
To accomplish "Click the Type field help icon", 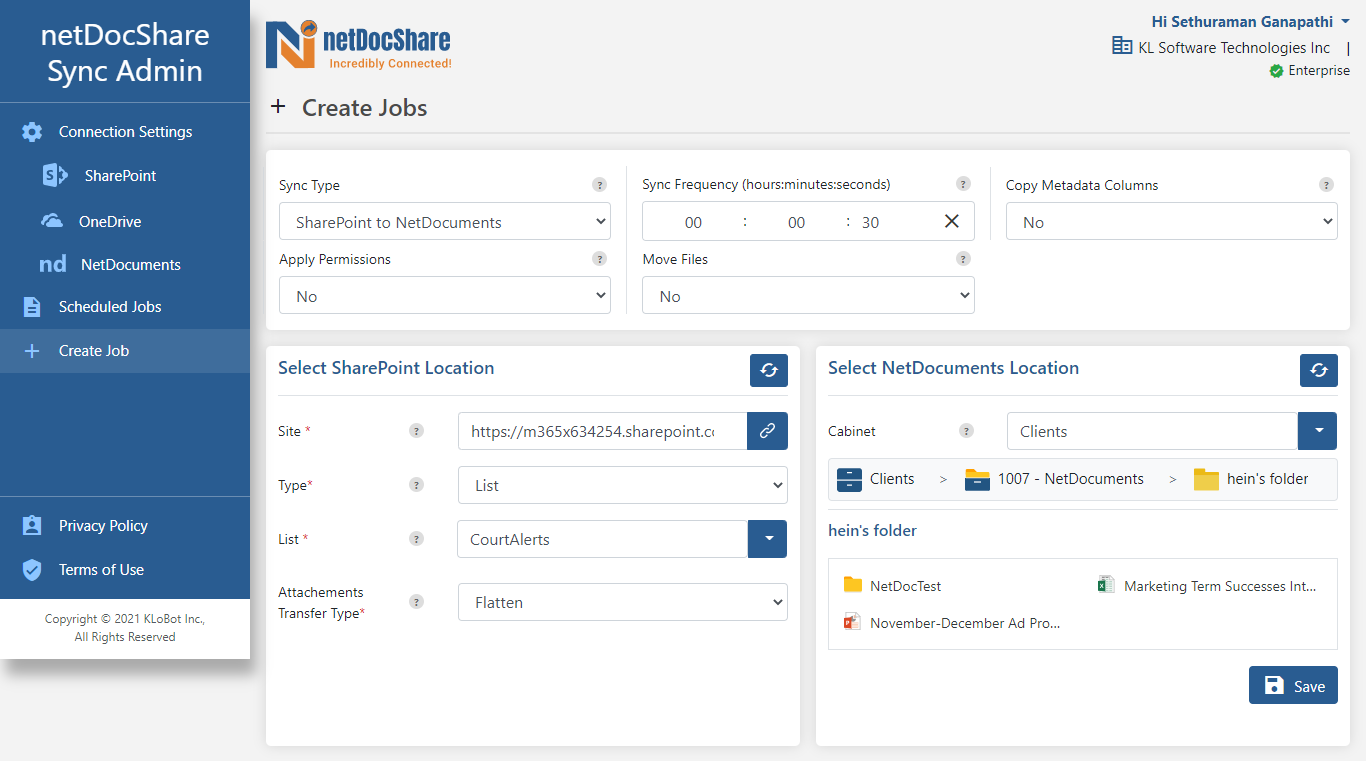I will (x=417, y=485).
